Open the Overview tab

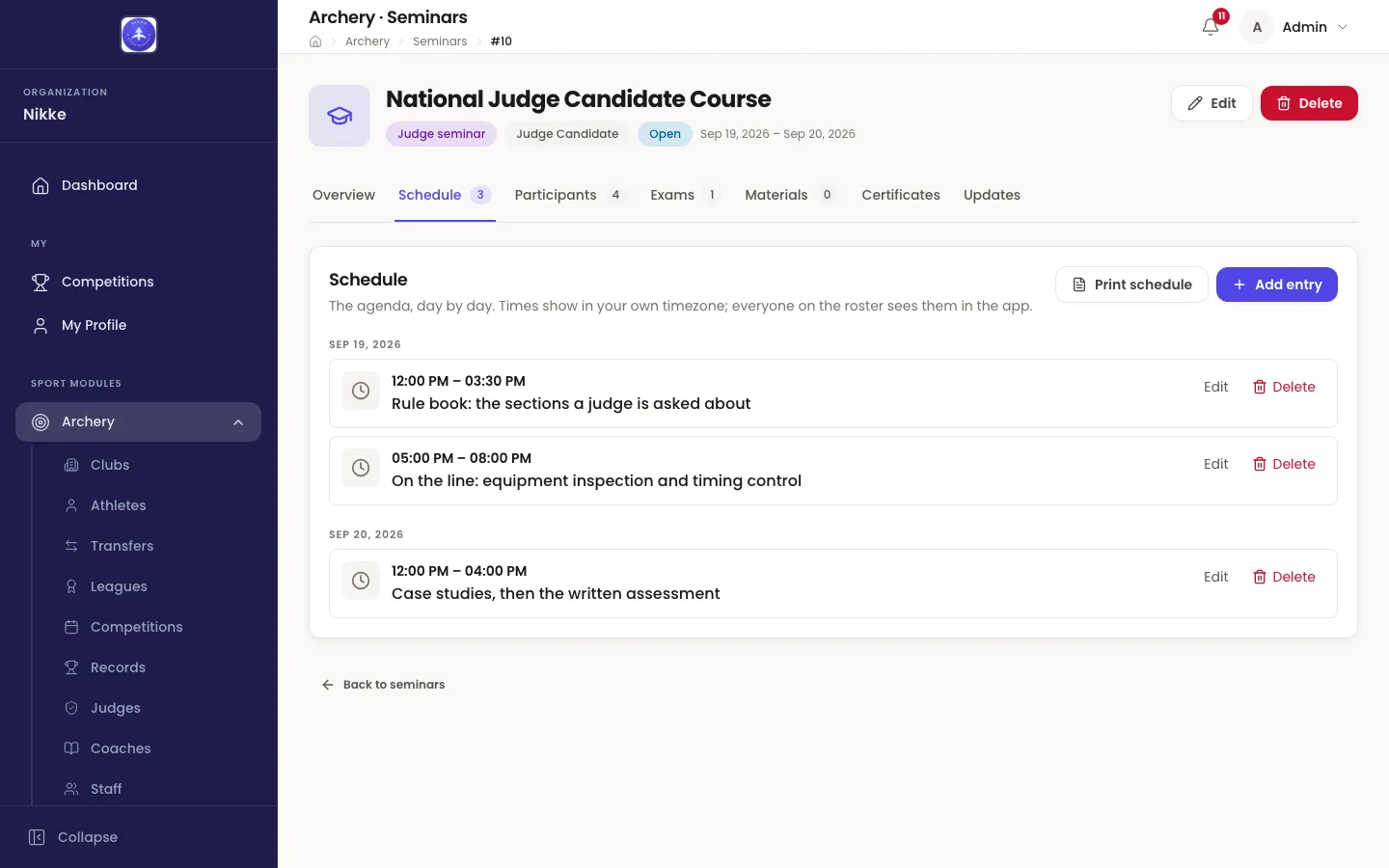pos(343,195)
